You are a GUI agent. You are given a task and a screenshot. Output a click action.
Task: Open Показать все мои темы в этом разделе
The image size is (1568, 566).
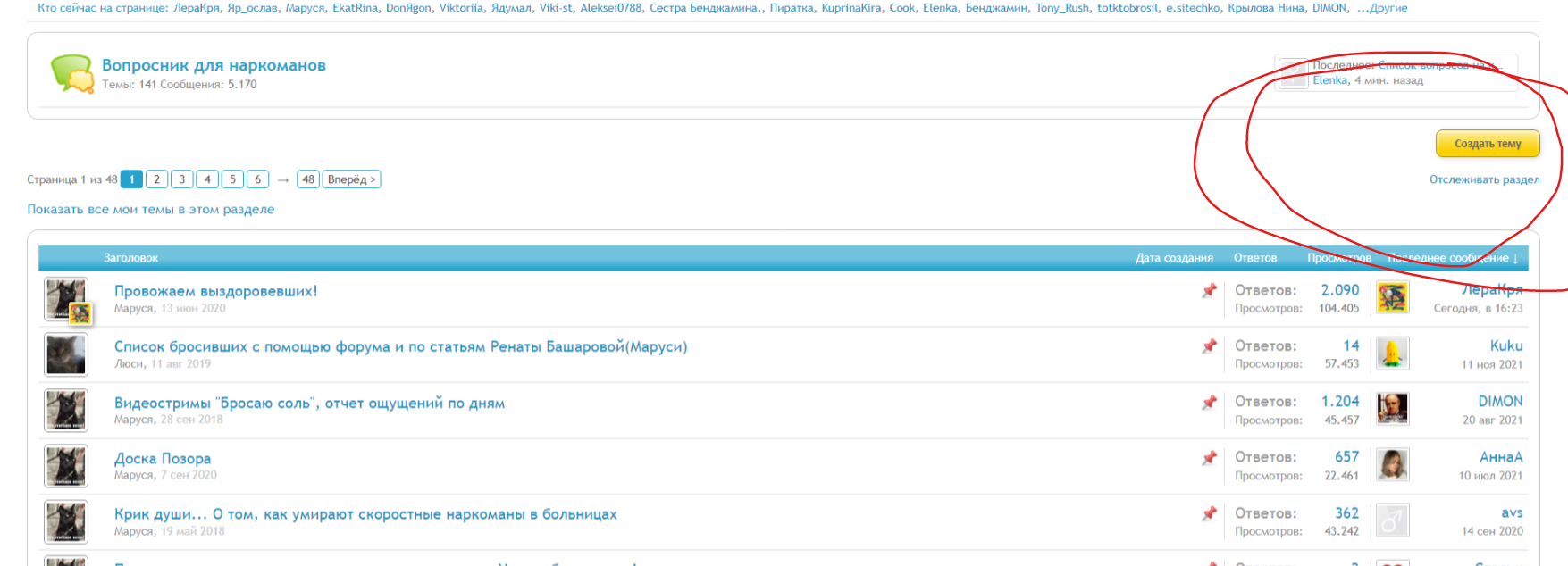(150, 210)
